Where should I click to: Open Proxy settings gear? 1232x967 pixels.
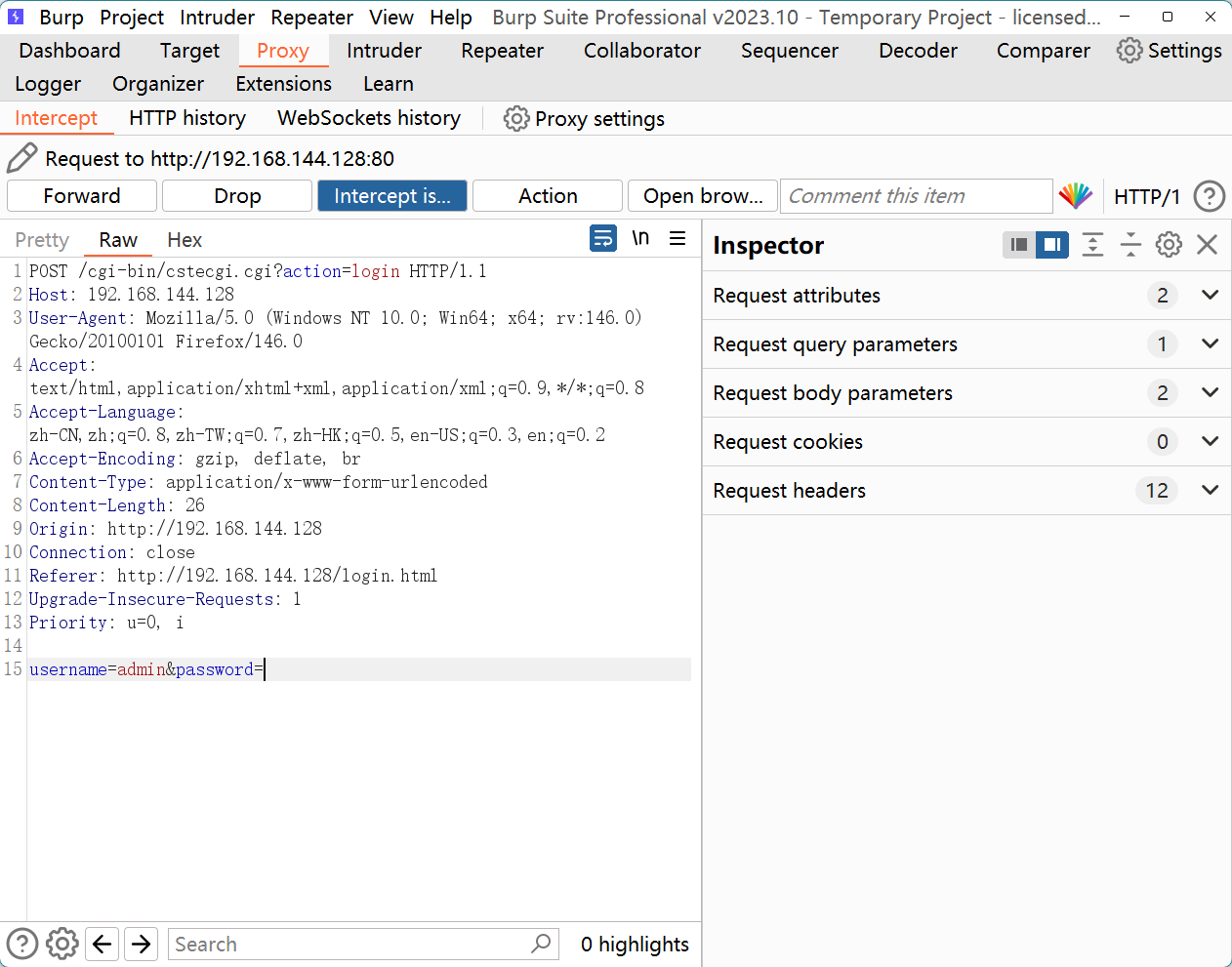click(516, 119)
